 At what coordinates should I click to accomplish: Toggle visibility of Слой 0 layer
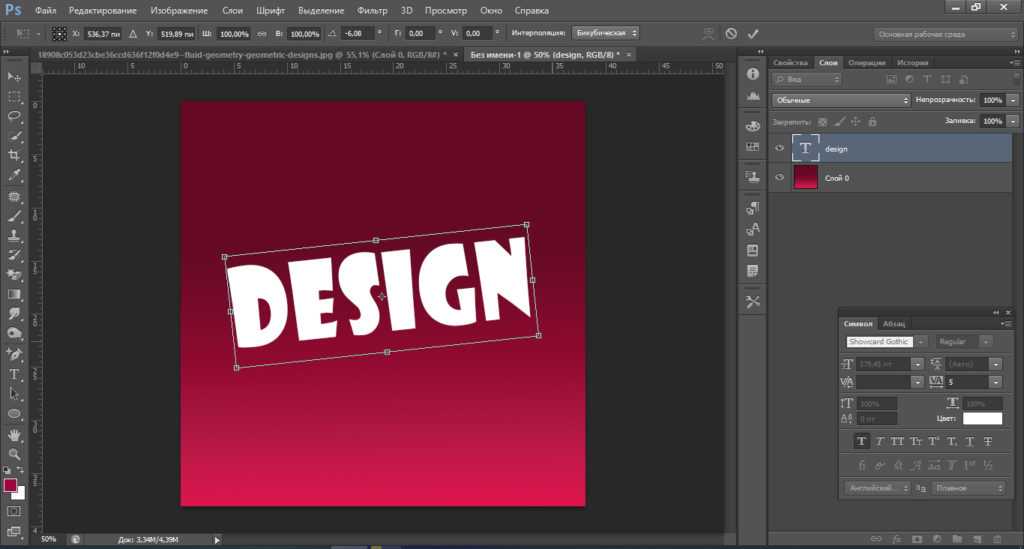pos(780,177)
